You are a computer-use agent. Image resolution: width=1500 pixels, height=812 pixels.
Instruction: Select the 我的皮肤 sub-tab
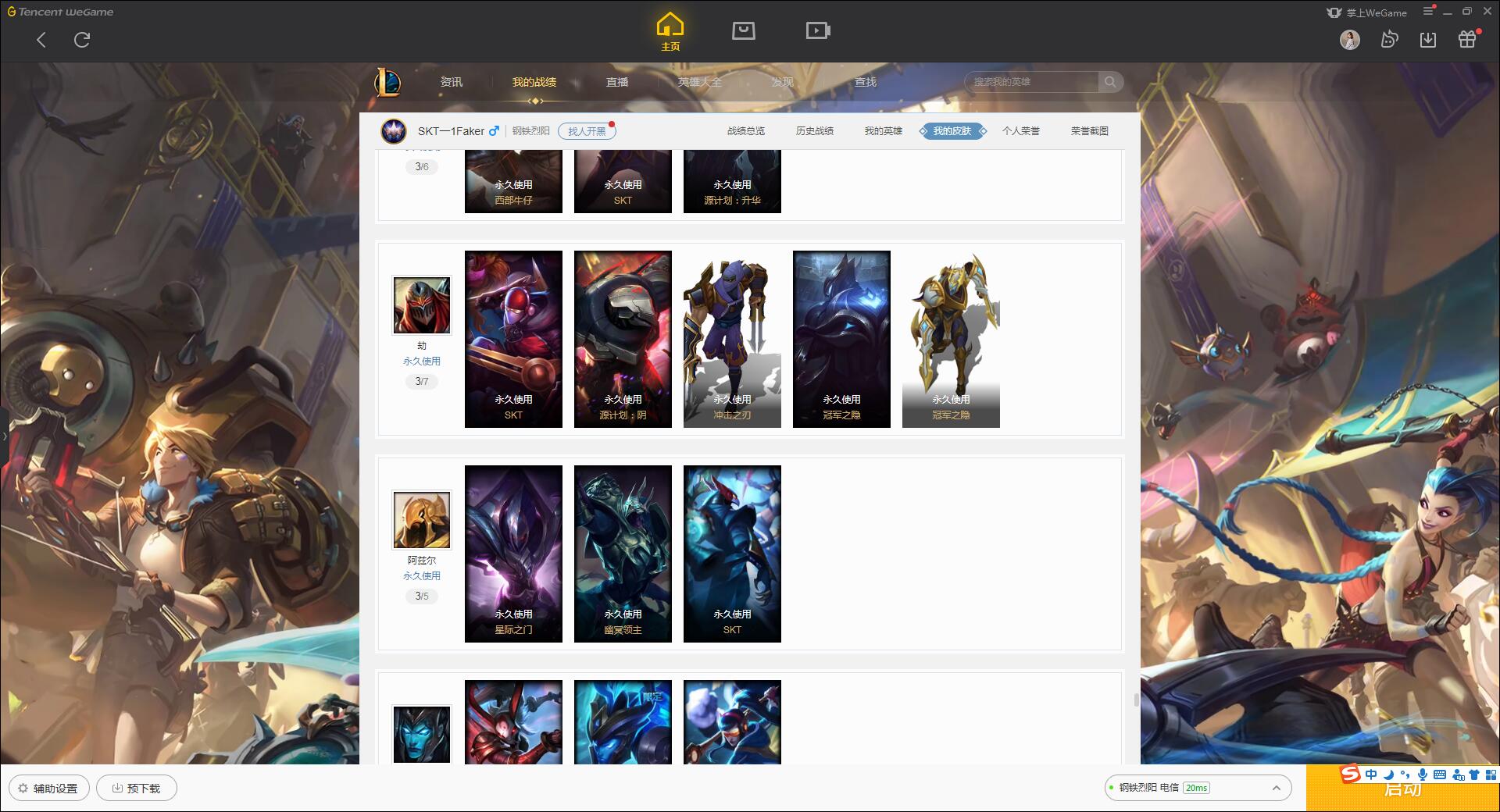coord(952,131)
